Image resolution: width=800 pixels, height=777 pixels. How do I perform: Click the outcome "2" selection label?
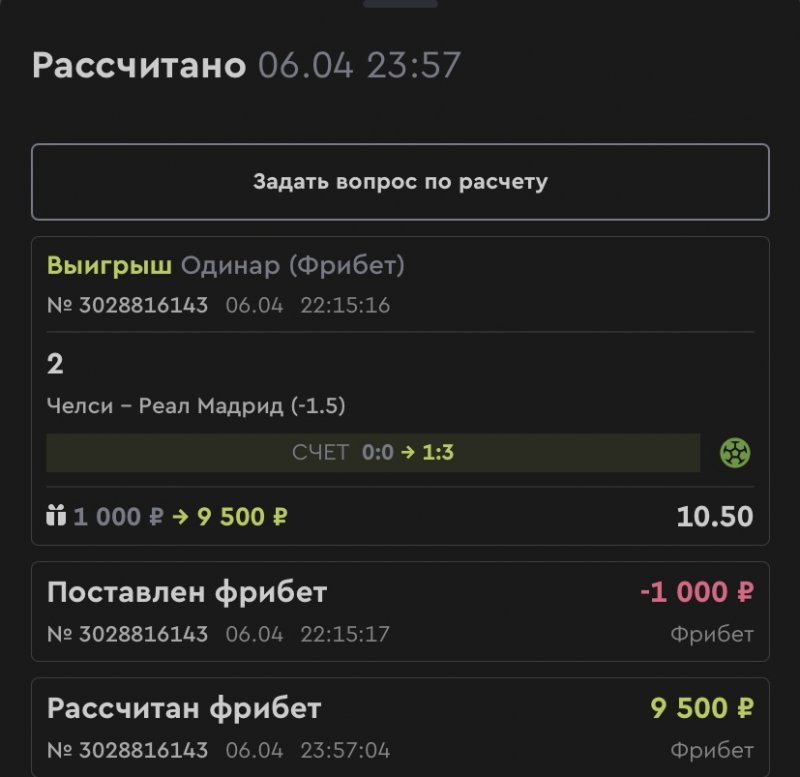pyautogui.click(x=55, y=364)
